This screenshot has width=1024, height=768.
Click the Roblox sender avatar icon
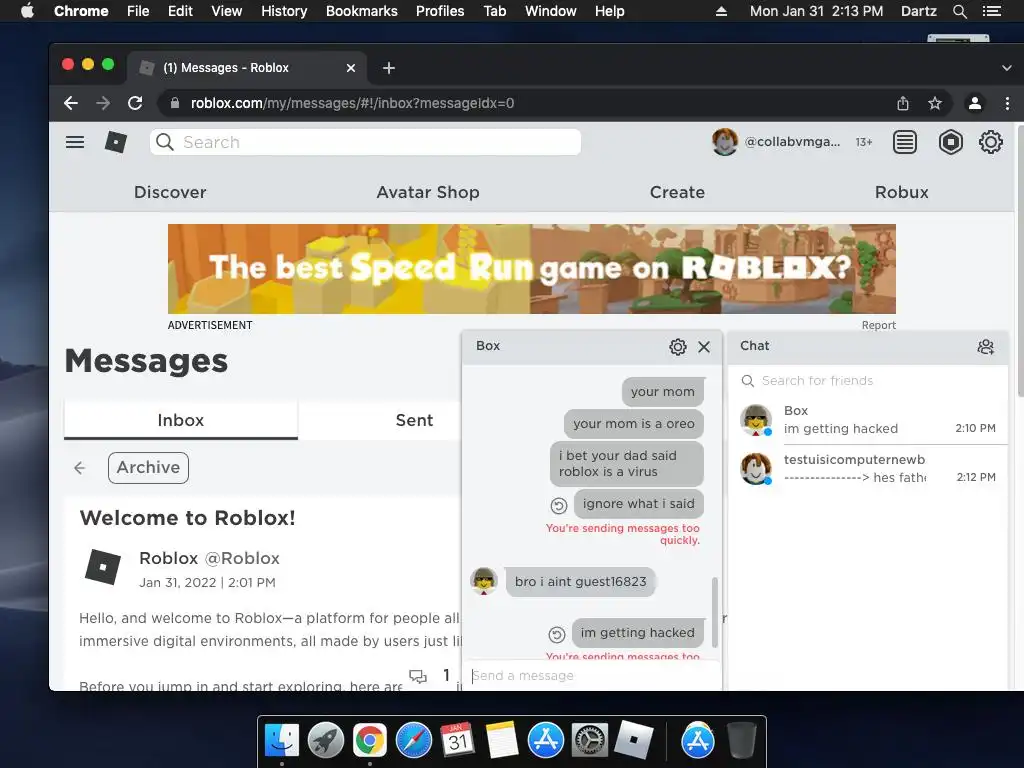(x=103, y=567)
